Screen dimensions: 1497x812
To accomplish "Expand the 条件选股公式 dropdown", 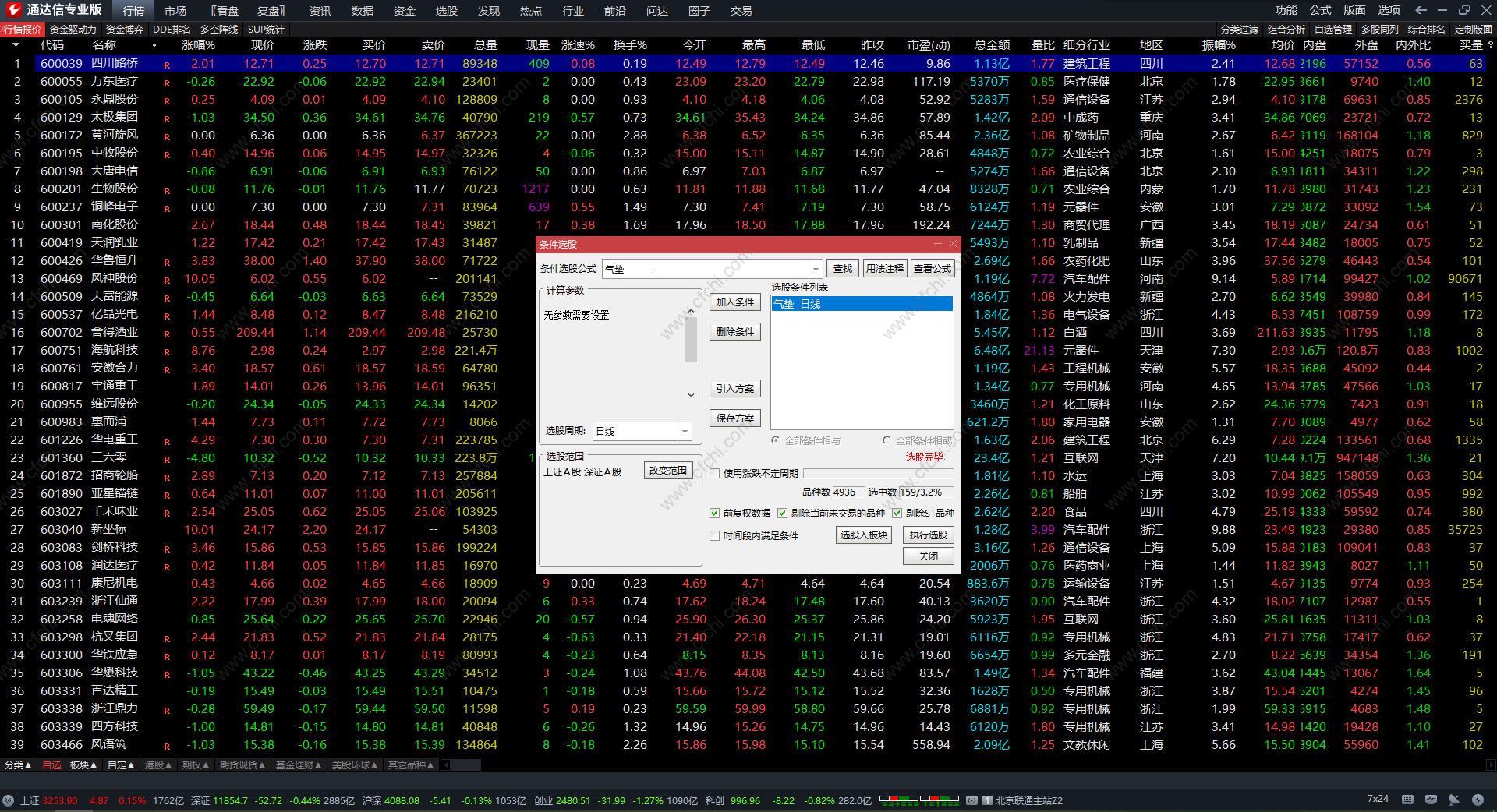I will pos(816,269).
